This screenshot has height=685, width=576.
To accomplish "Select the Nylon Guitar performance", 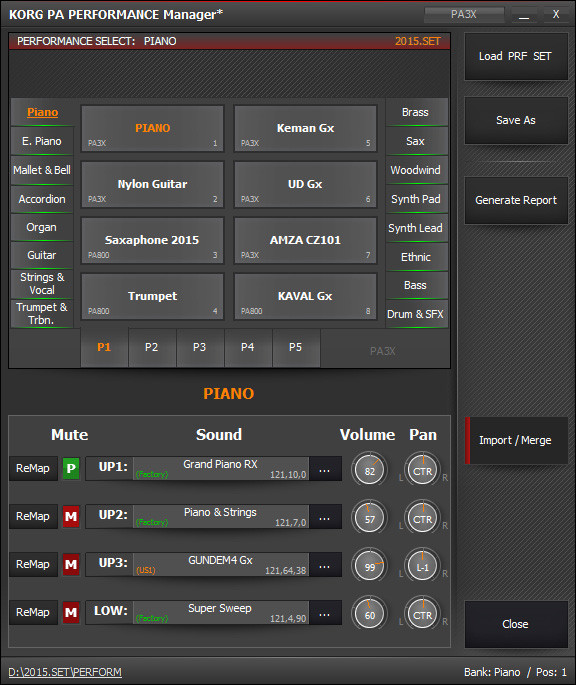I will pos(153,184).
